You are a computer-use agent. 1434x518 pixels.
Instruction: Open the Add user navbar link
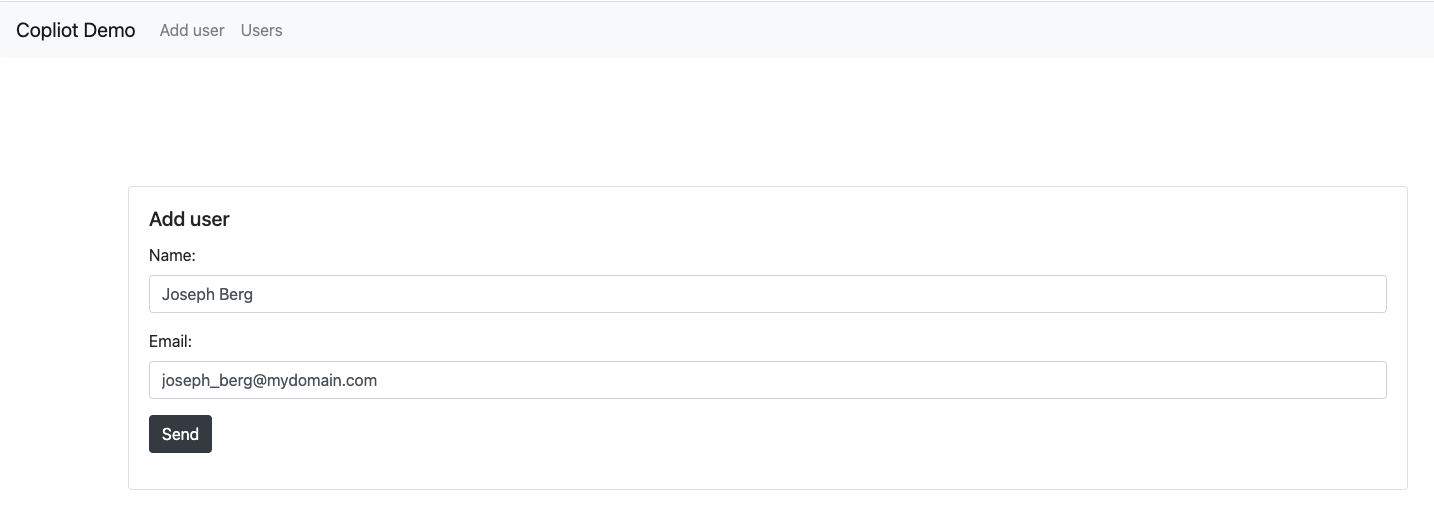[x=192, y=30]
